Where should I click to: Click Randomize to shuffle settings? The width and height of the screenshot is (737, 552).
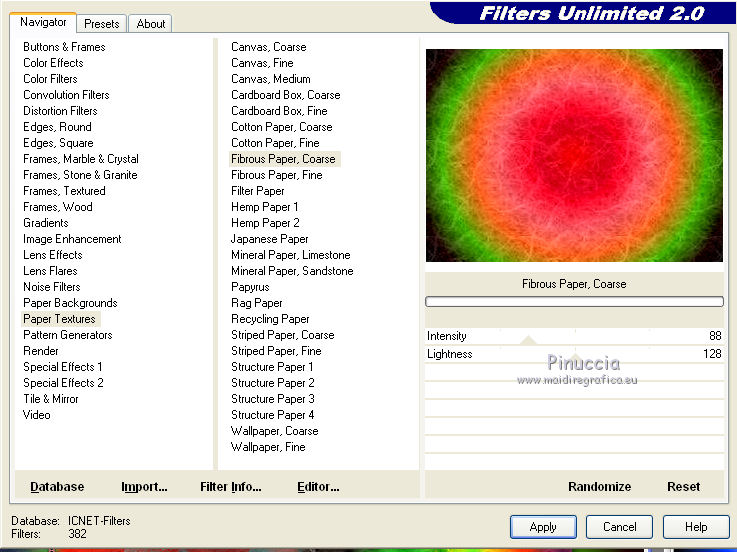tap(599, 486)
